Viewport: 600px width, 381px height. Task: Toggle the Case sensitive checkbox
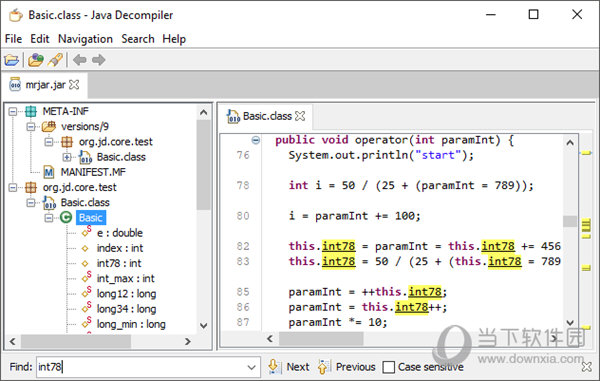[388, 367]
